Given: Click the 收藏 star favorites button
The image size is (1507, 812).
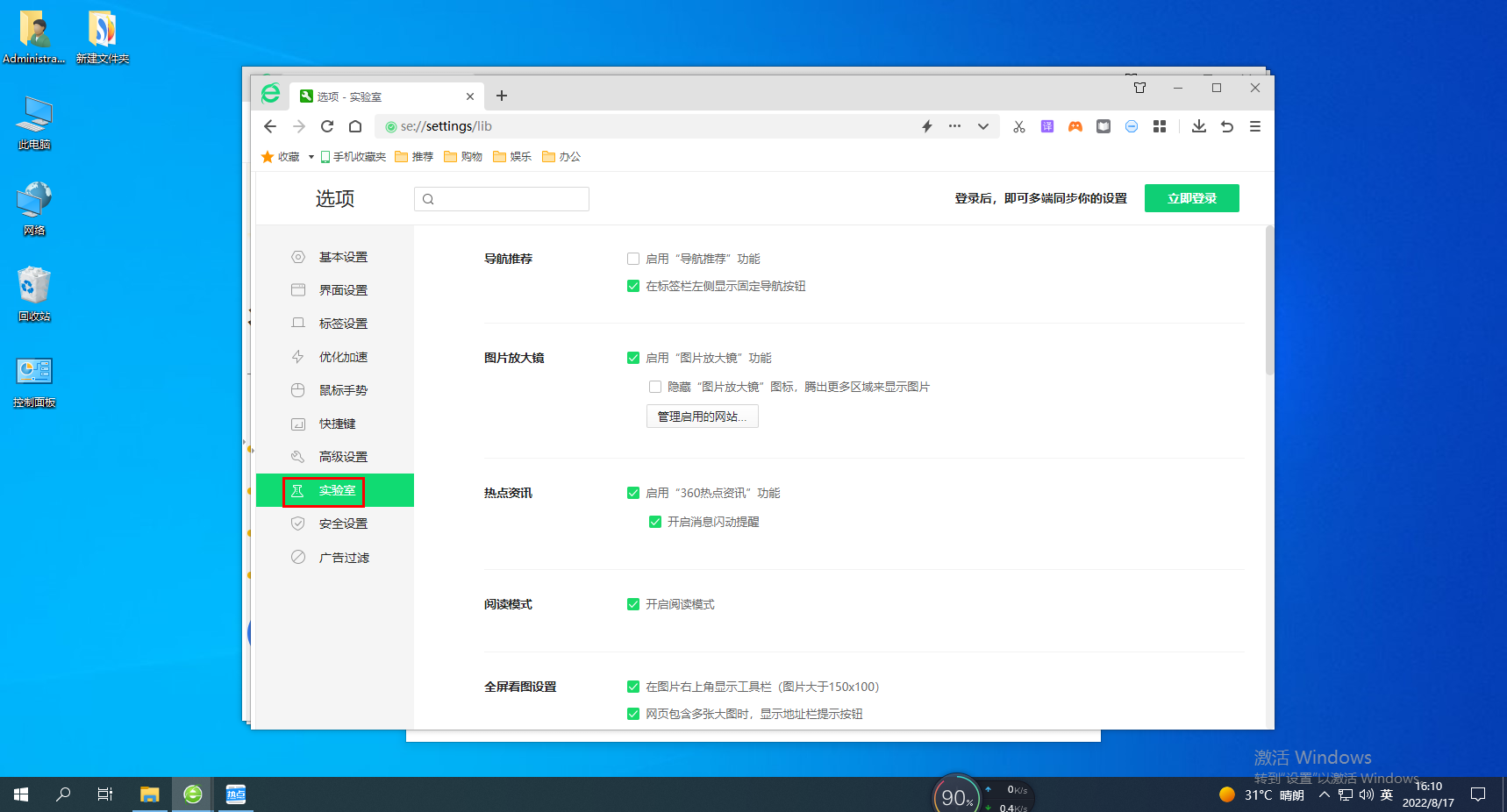Looking at the screenshot, I should [281, 157].
